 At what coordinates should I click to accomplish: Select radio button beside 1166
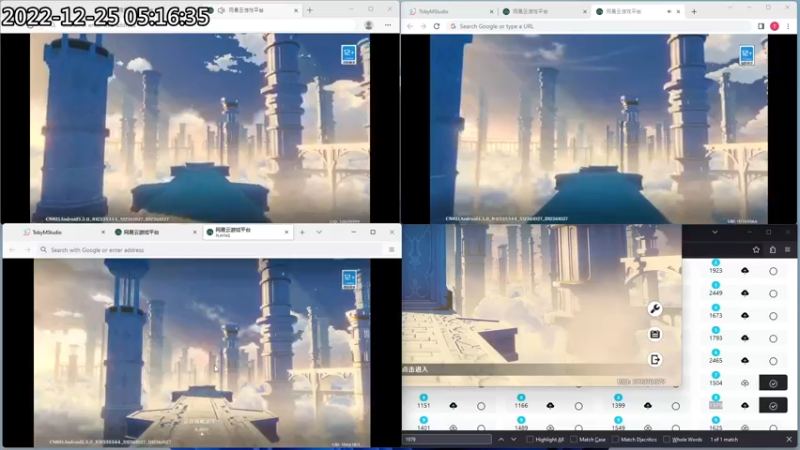579,406
